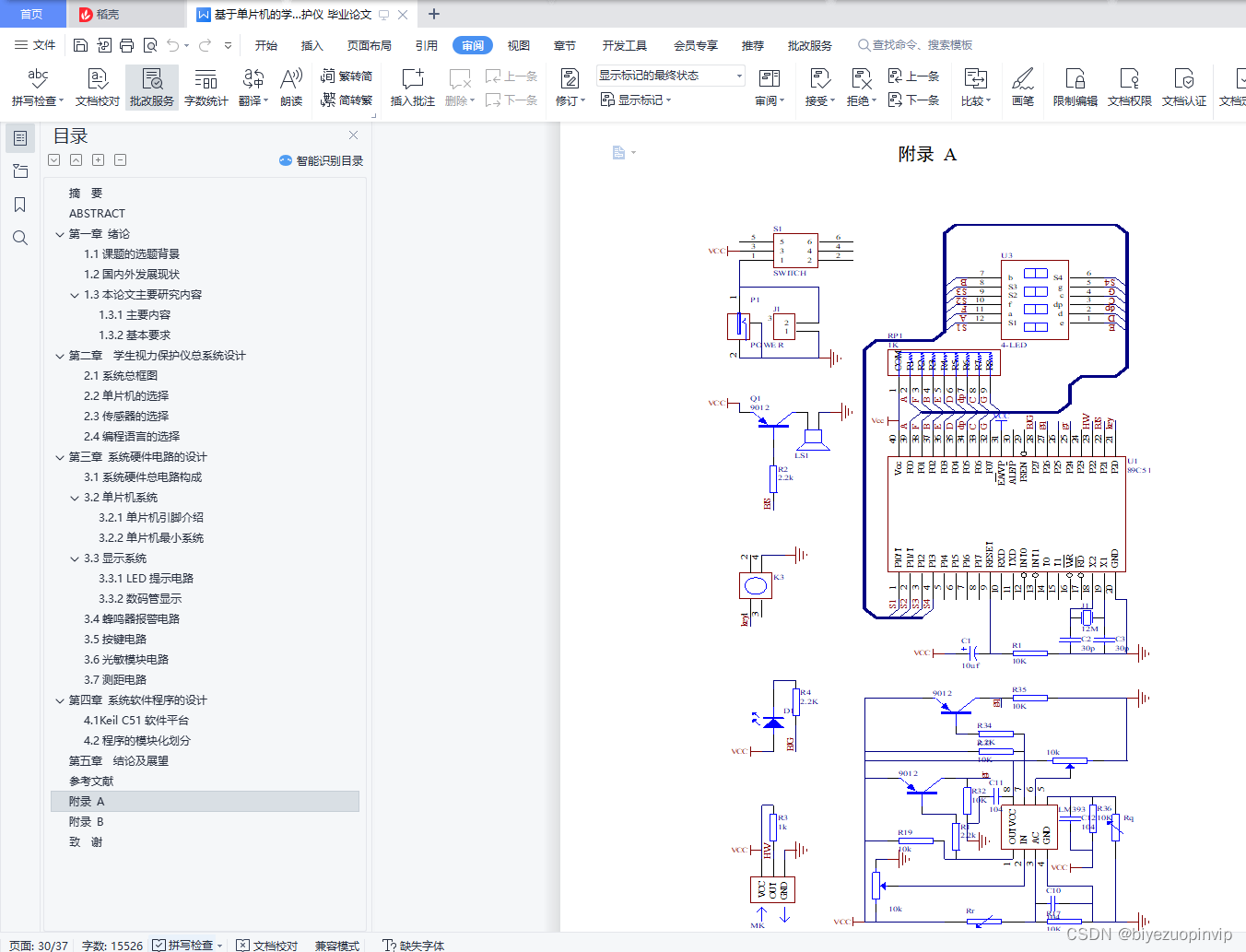The height and width of the screenshot is (952, 1246).
Task: Open the bookmark panel in left sidebar
Action: pyautogui.click(x=20, y=205)
